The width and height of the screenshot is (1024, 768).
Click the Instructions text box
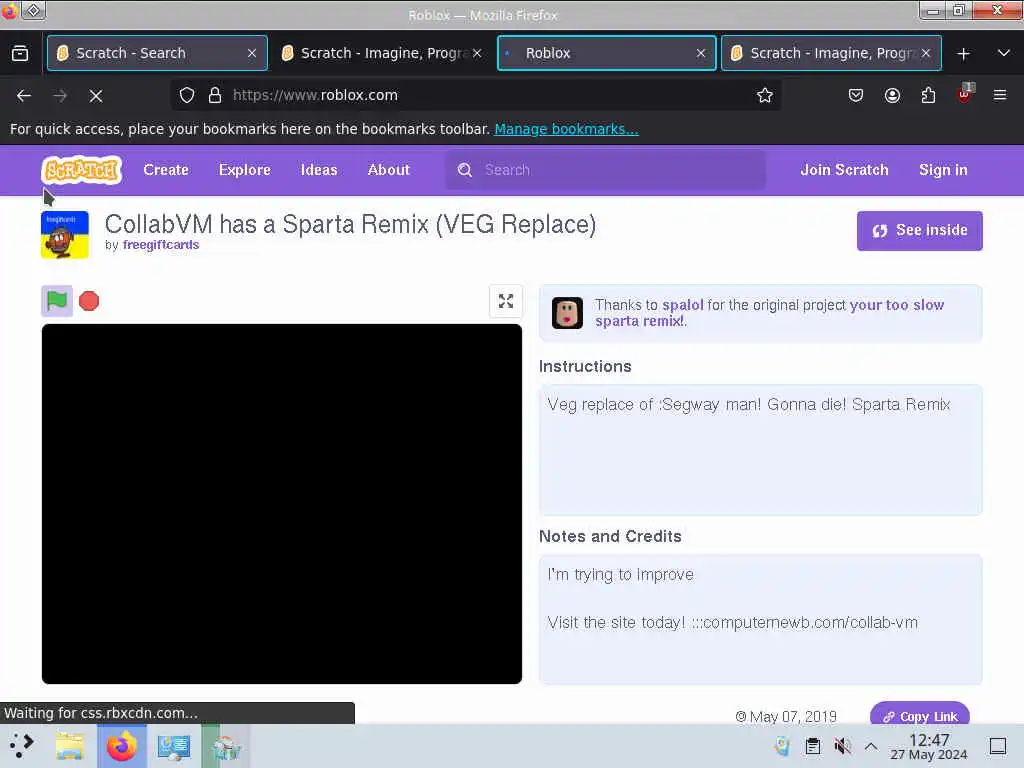tap(760, 449)
